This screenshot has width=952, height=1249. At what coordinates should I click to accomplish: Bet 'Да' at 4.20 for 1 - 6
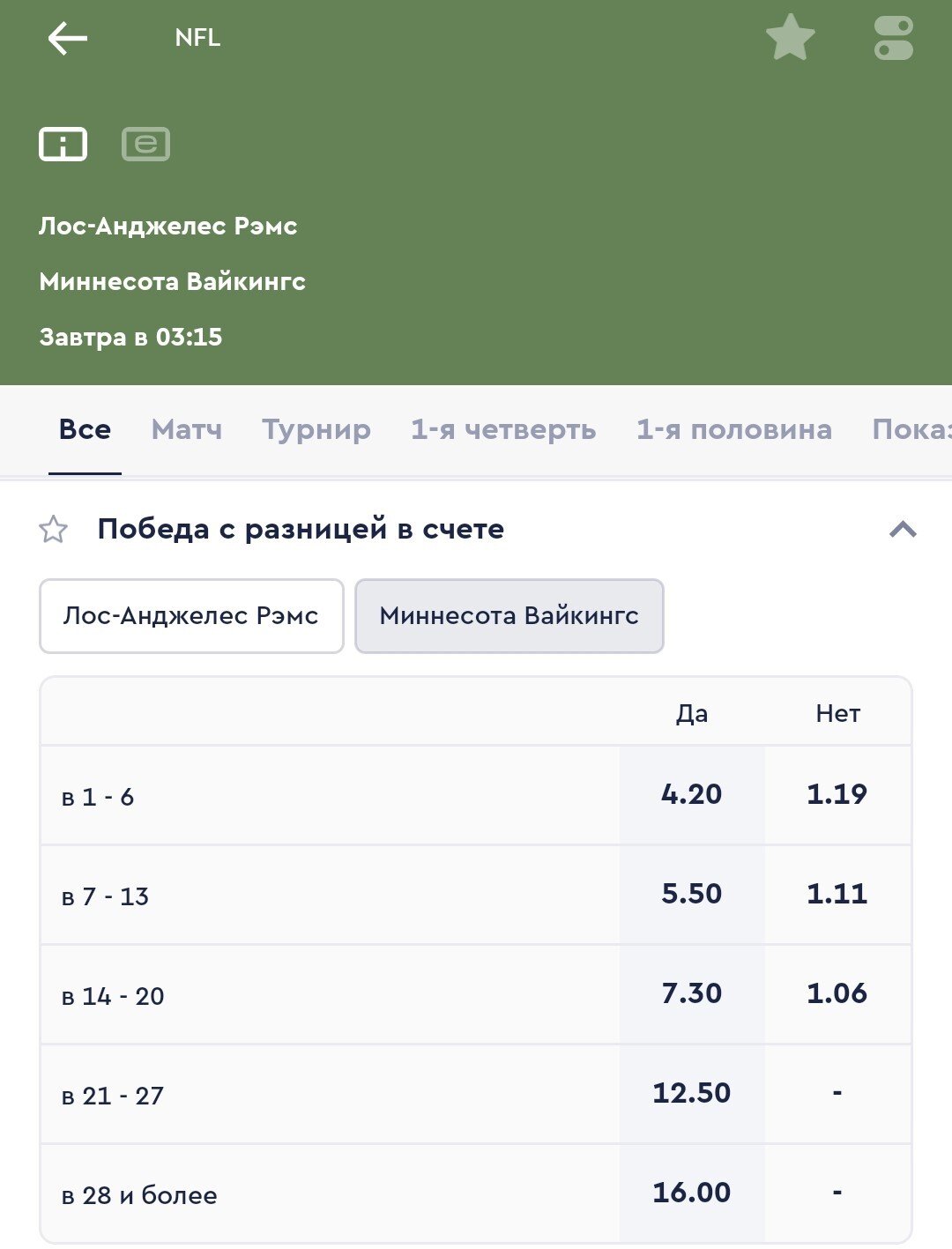[x=692, y=795]
